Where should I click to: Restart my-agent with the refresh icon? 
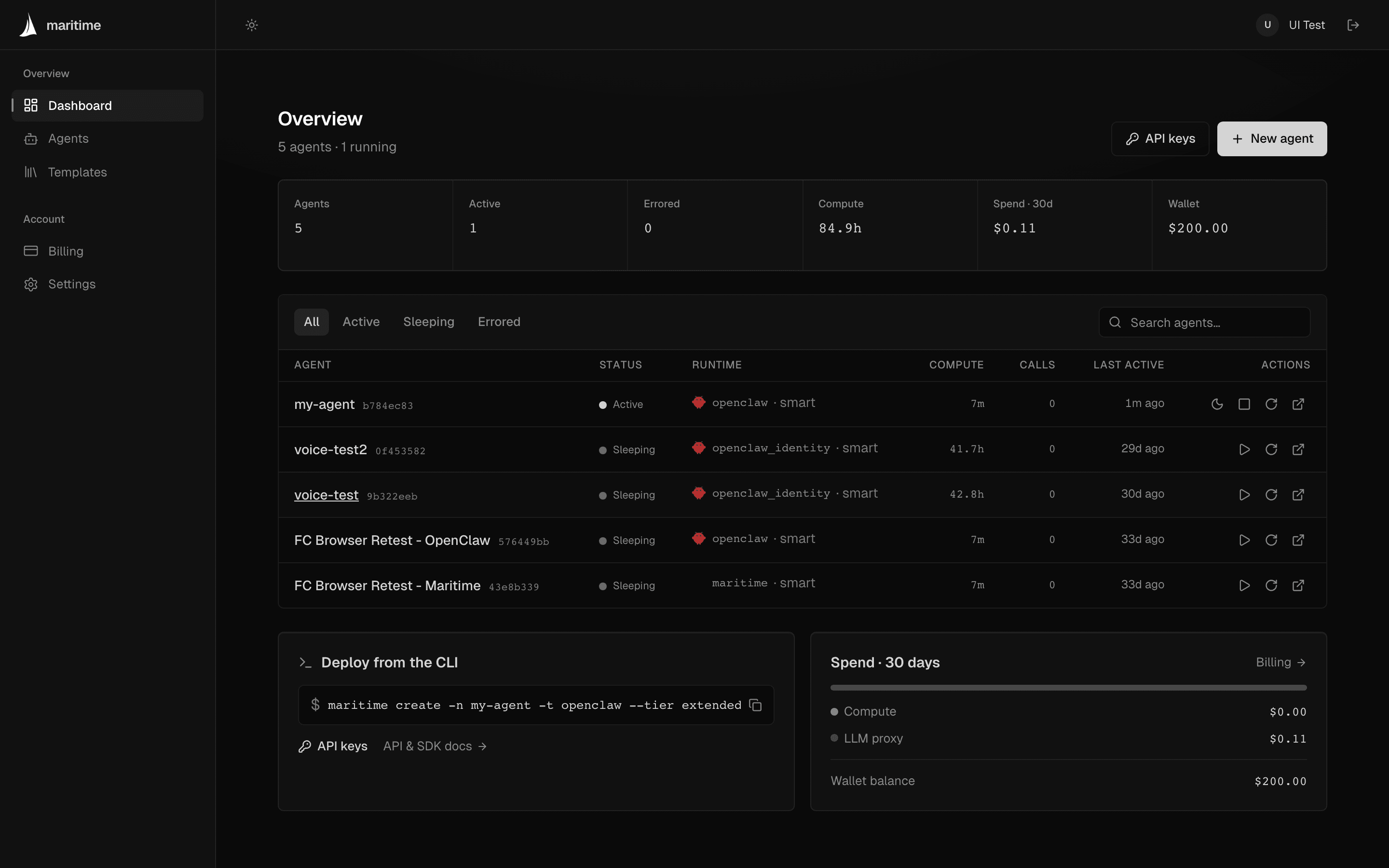point(1271,404)
